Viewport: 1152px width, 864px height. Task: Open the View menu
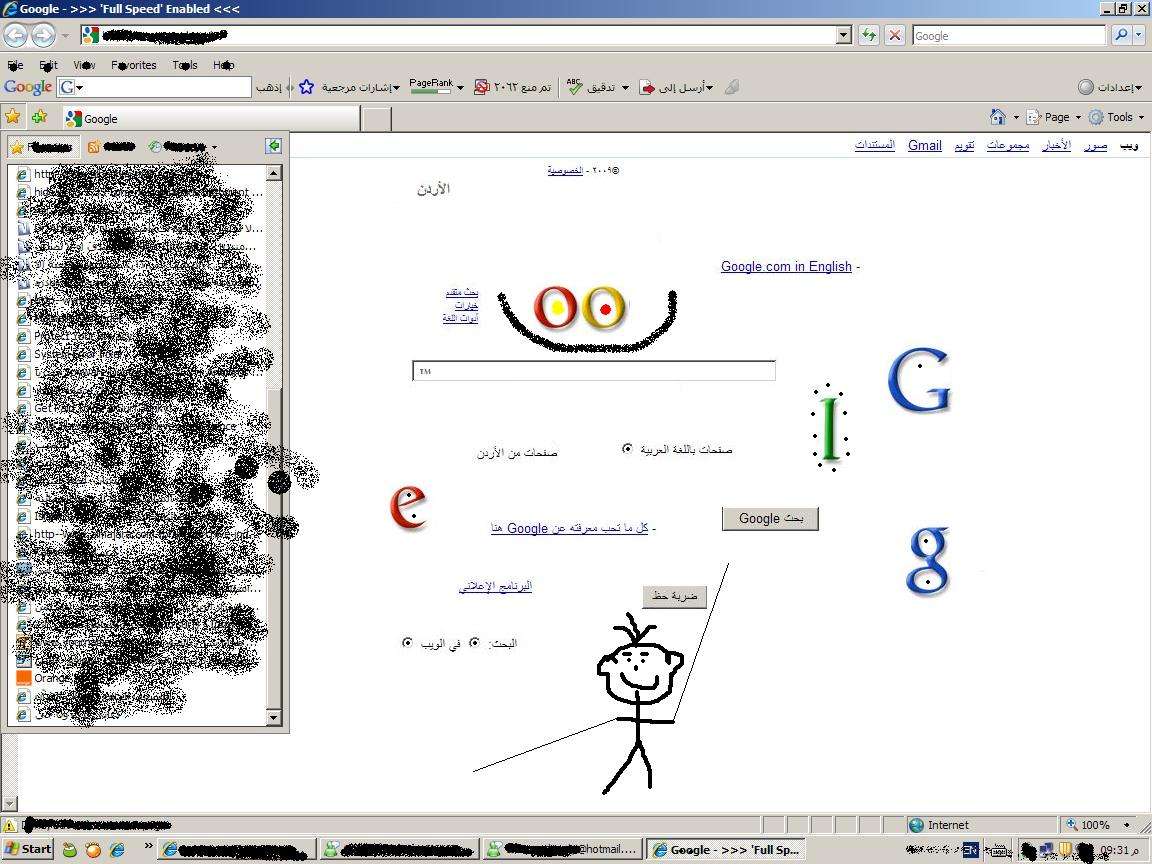(84, 65)
